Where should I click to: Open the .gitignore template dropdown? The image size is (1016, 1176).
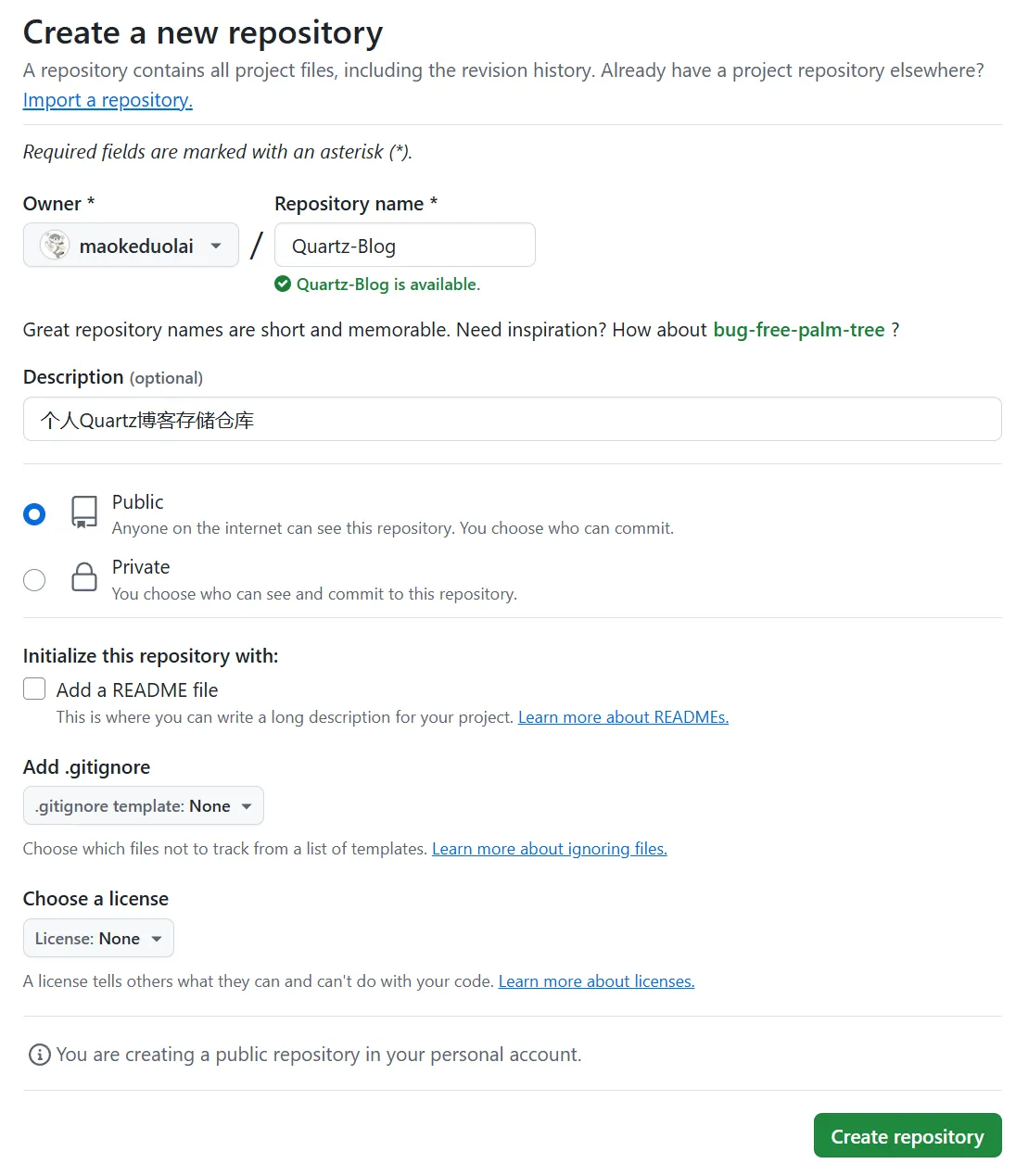(143, 805)
